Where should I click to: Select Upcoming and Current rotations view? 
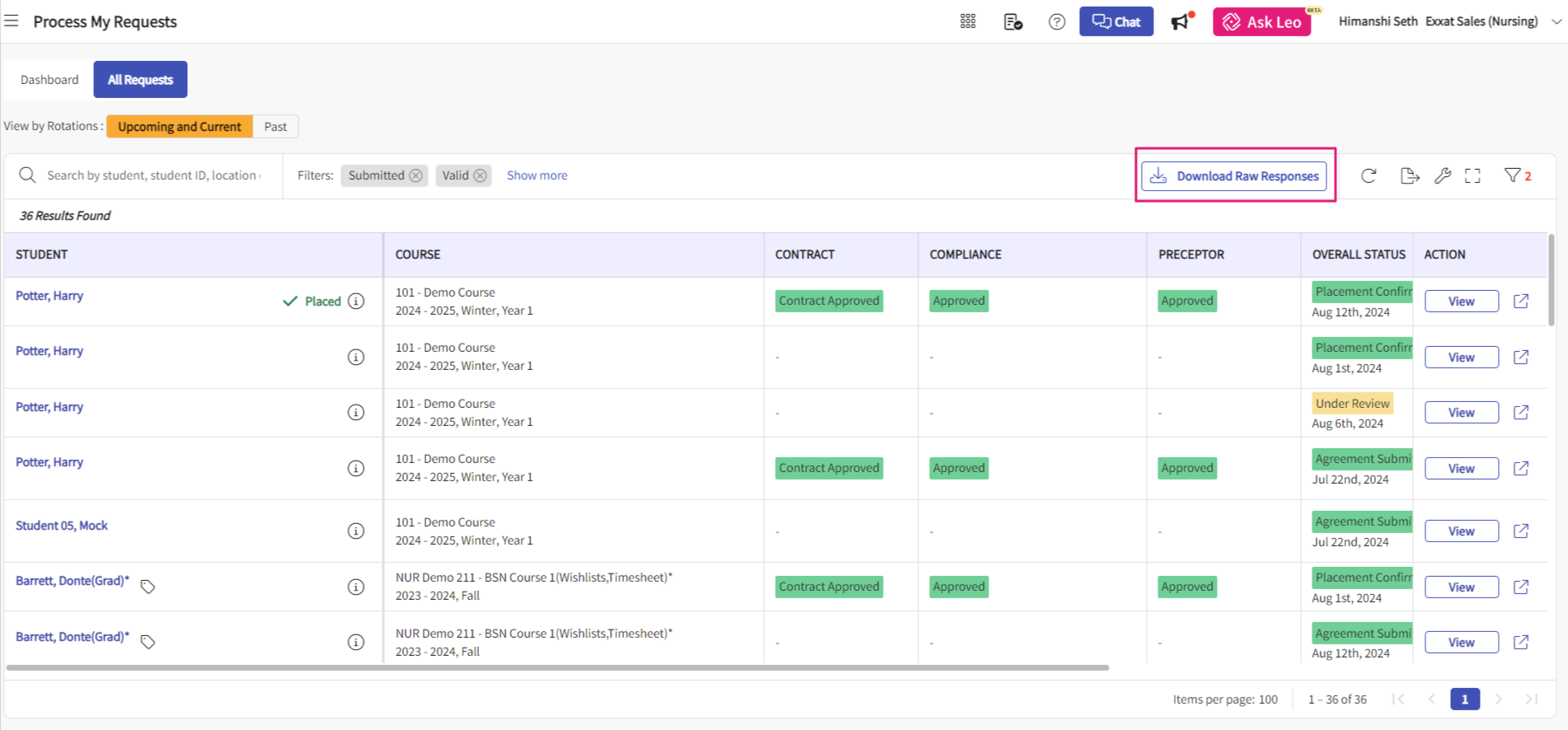179,127
